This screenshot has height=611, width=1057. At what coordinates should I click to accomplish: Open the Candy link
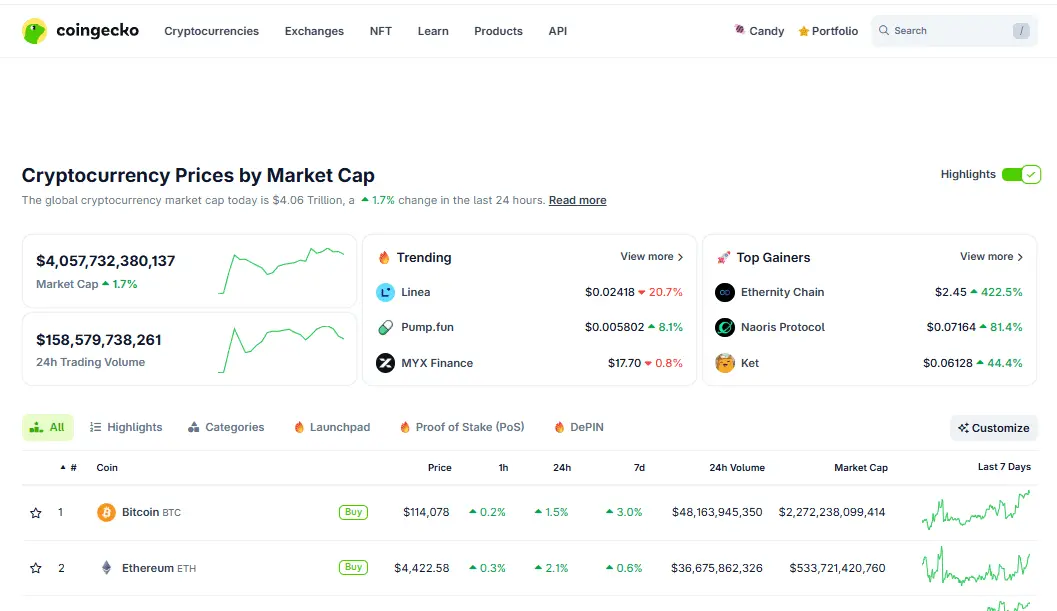759,31
